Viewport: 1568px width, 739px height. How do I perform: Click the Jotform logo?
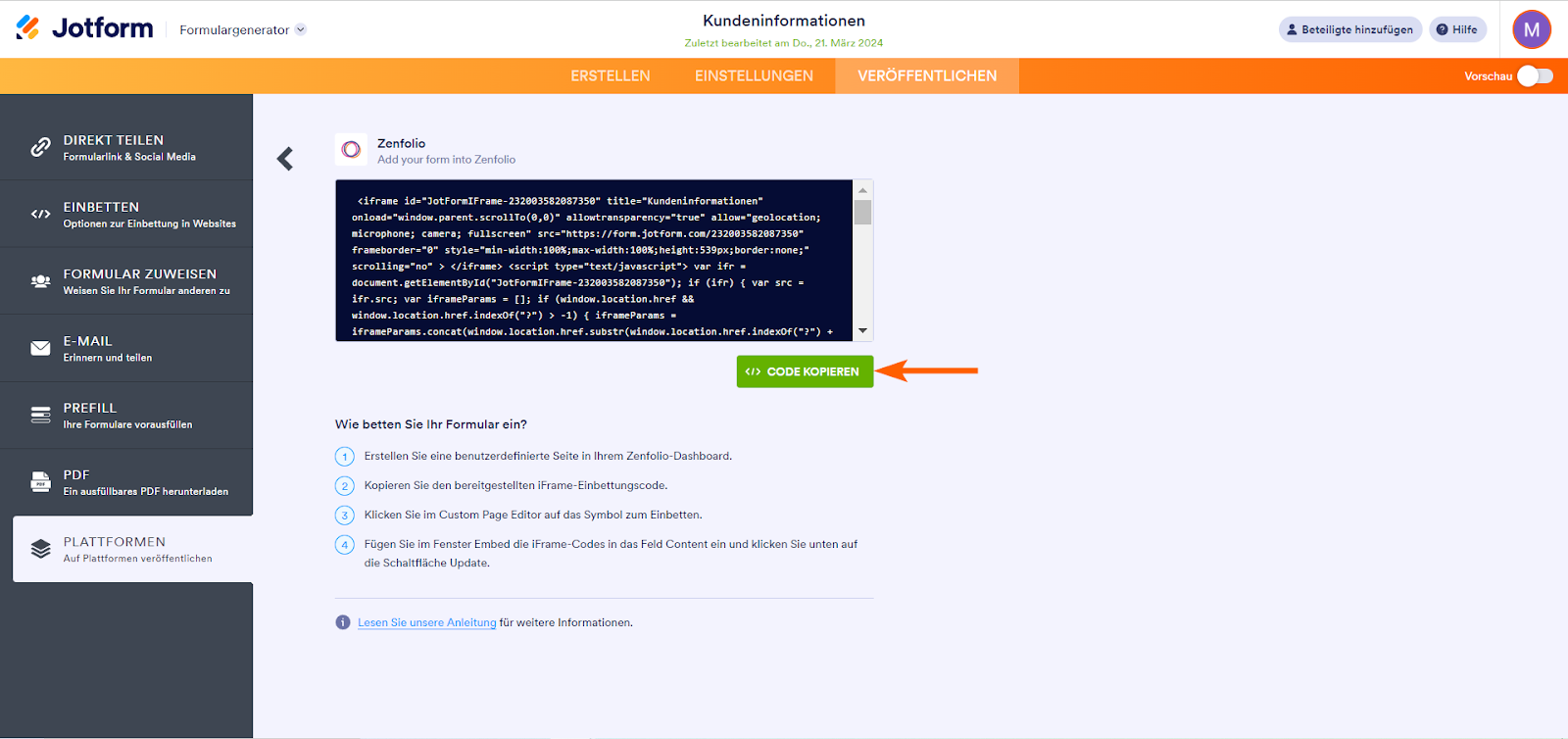tap(84, 28)
